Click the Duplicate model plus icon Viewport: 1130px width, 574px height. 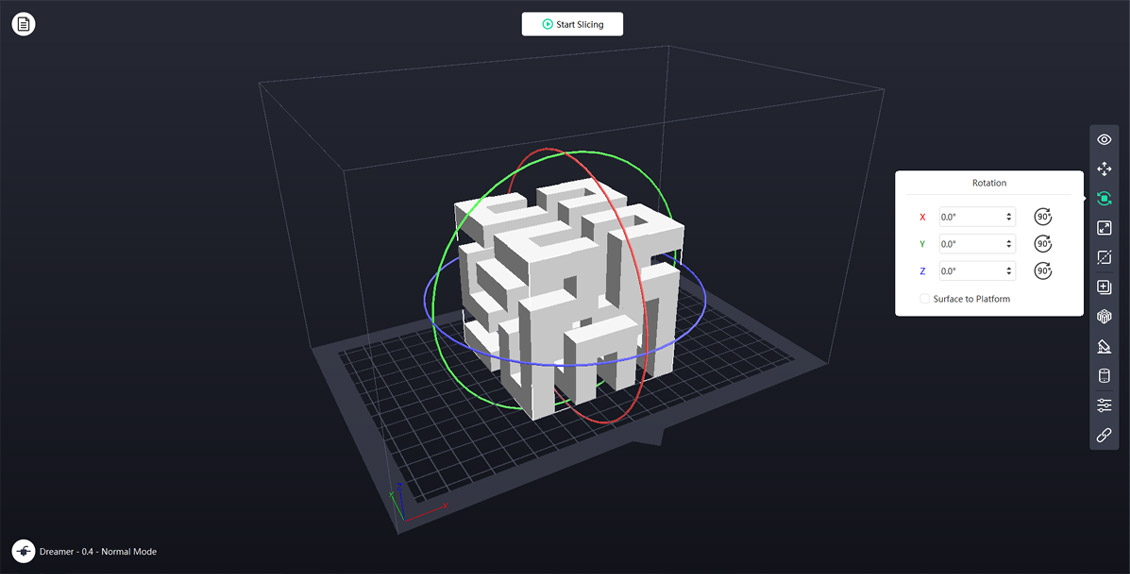(x=1104, y=287)
